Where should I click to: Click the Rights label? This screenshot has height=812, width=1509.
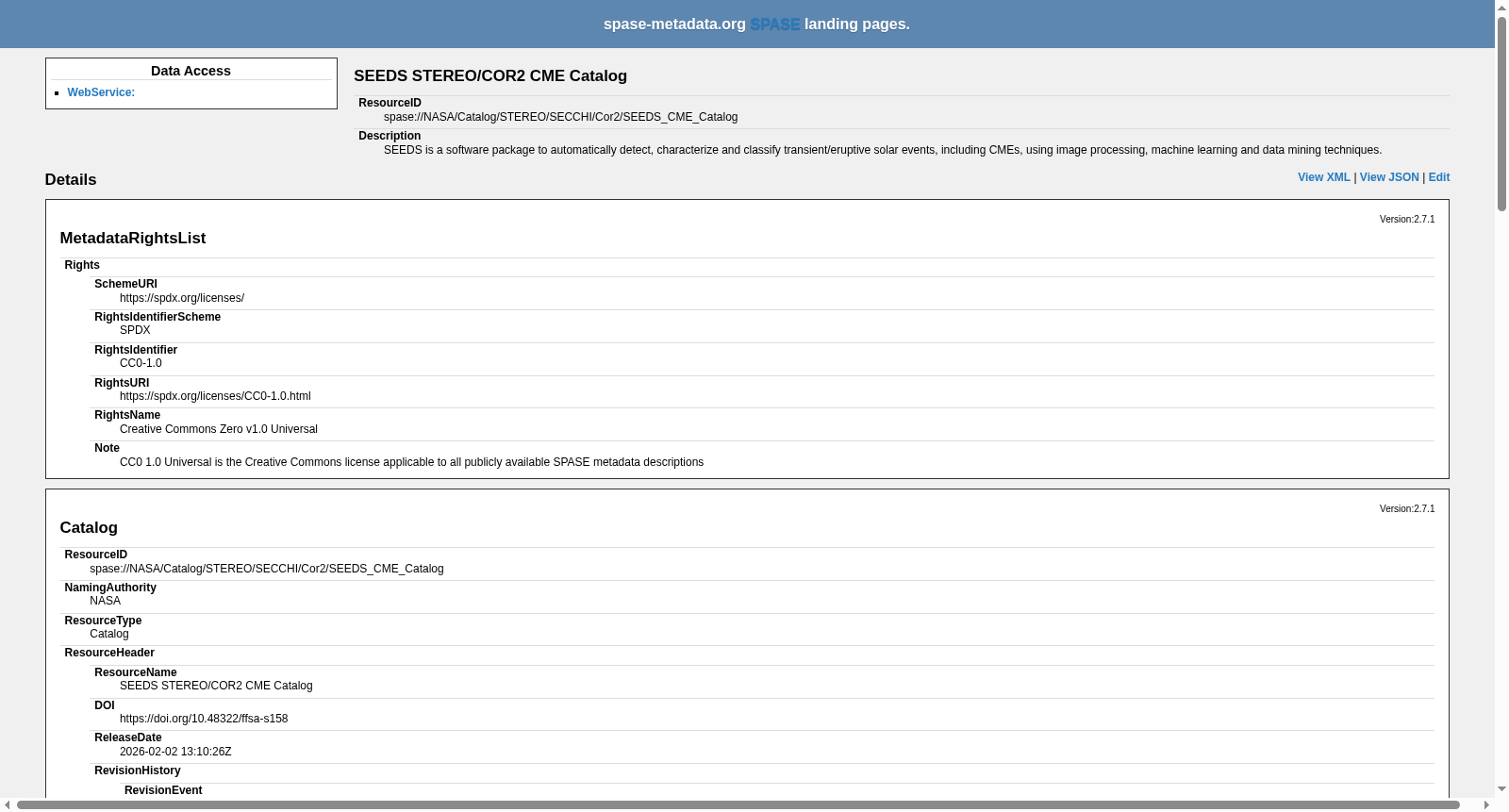82,265
